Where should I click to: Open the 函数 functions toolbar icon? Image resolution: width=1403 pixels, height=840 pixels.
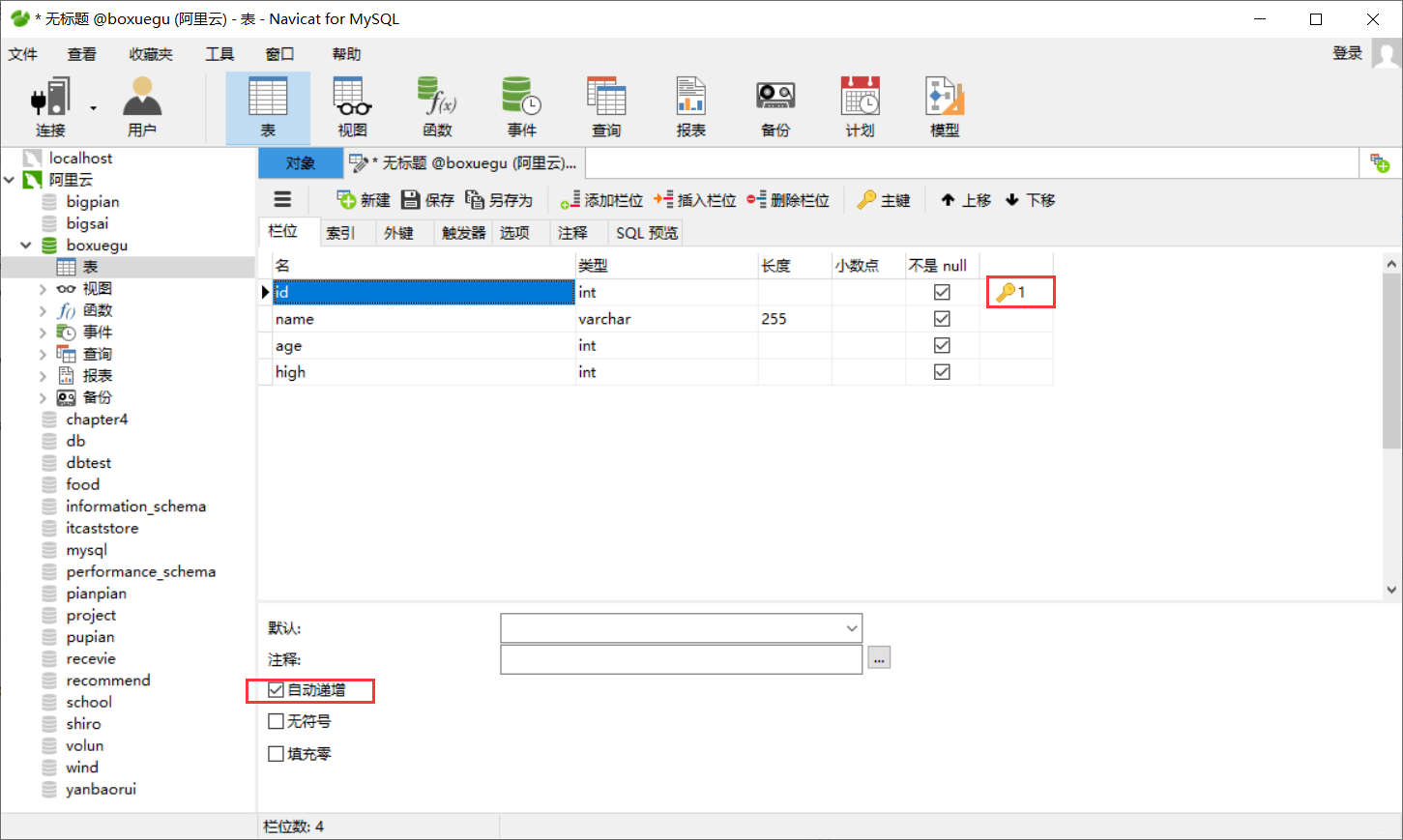point(437,107)
